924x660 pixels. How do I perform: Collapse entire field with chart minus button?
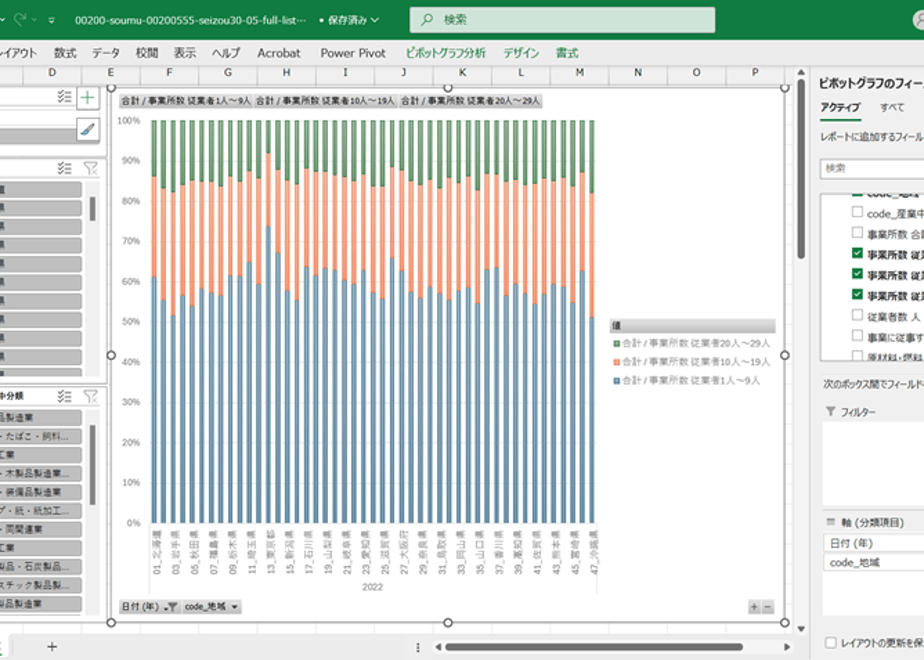coord(767,607)
